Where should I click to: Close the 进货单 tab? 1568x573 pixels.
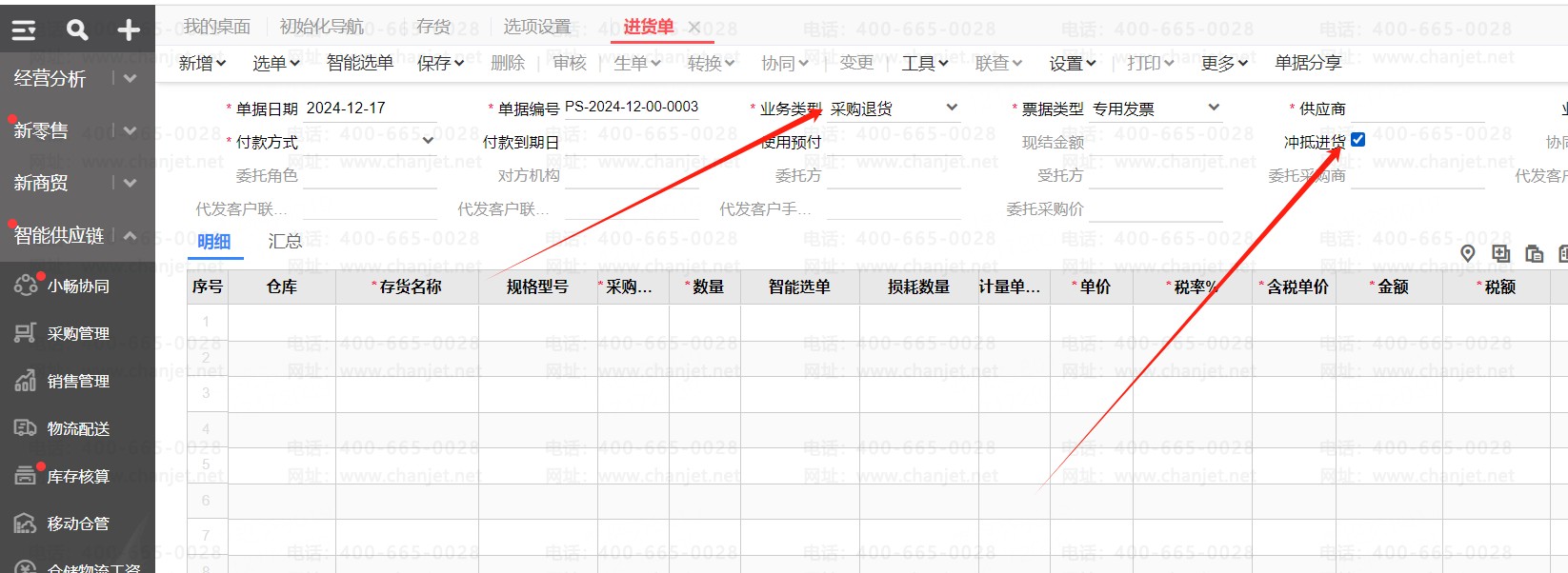pos(694,28)
